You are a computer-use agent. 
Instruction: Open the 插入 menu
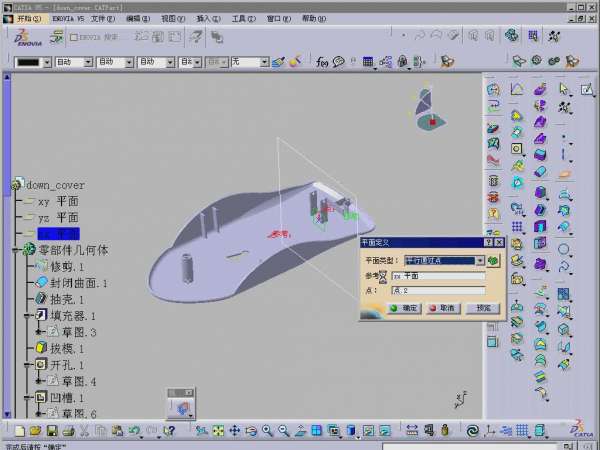[208, 18]
